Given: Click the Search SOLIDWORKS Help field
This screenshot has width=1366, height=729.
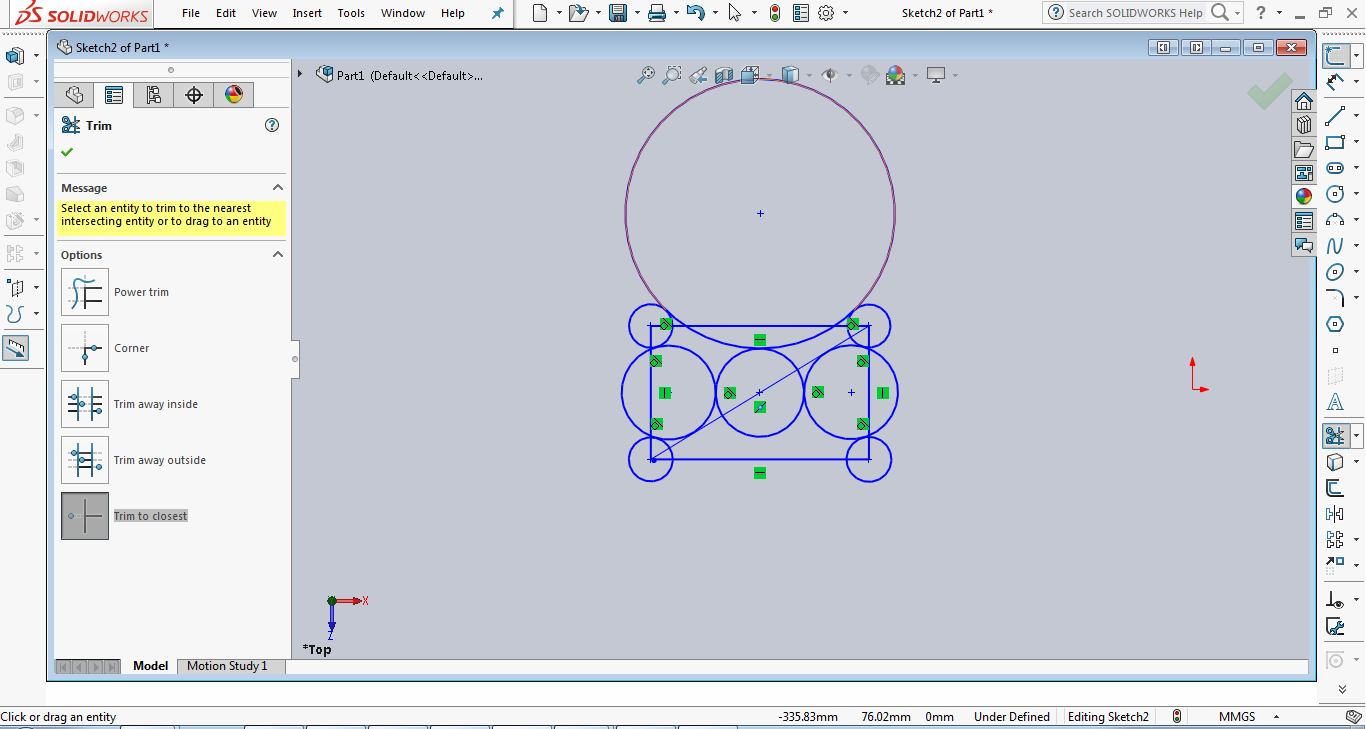Looking at the screenshot, I should point(1136,13).
